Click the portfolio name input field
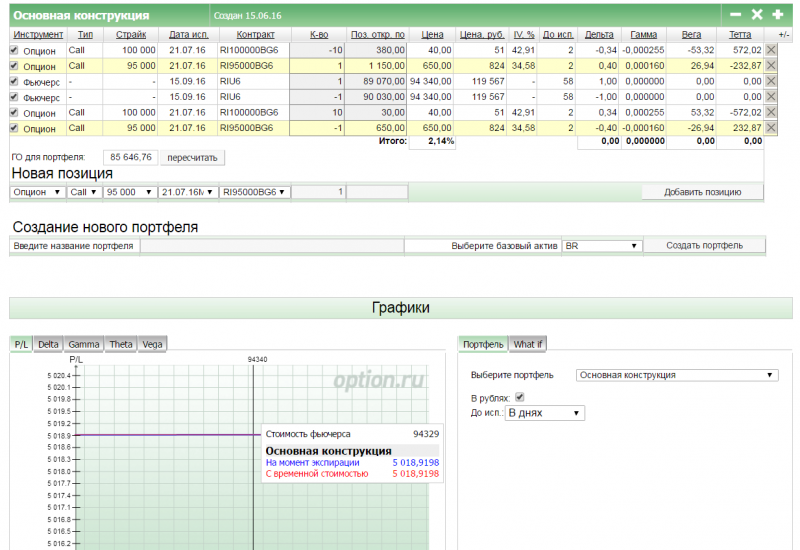 tap(270, 245)
